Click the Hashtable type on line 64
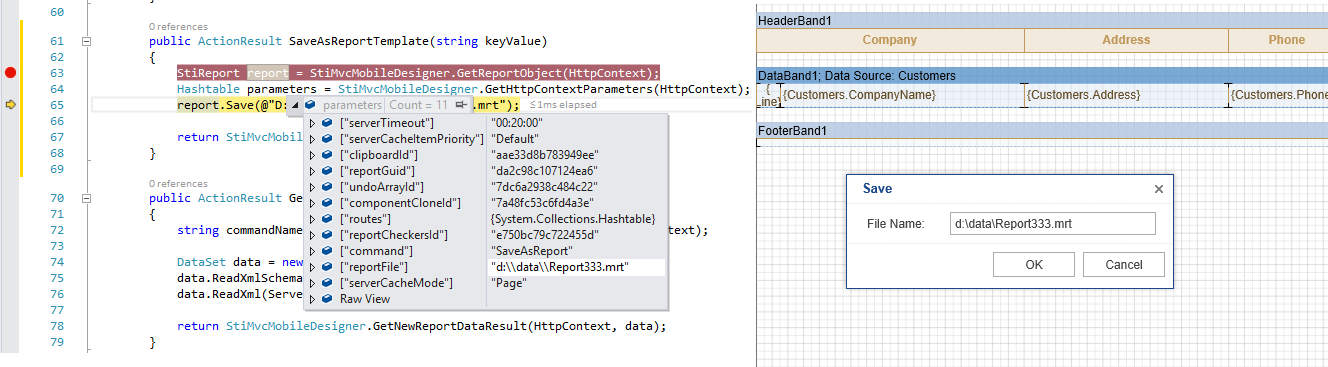 coord(209,89)
